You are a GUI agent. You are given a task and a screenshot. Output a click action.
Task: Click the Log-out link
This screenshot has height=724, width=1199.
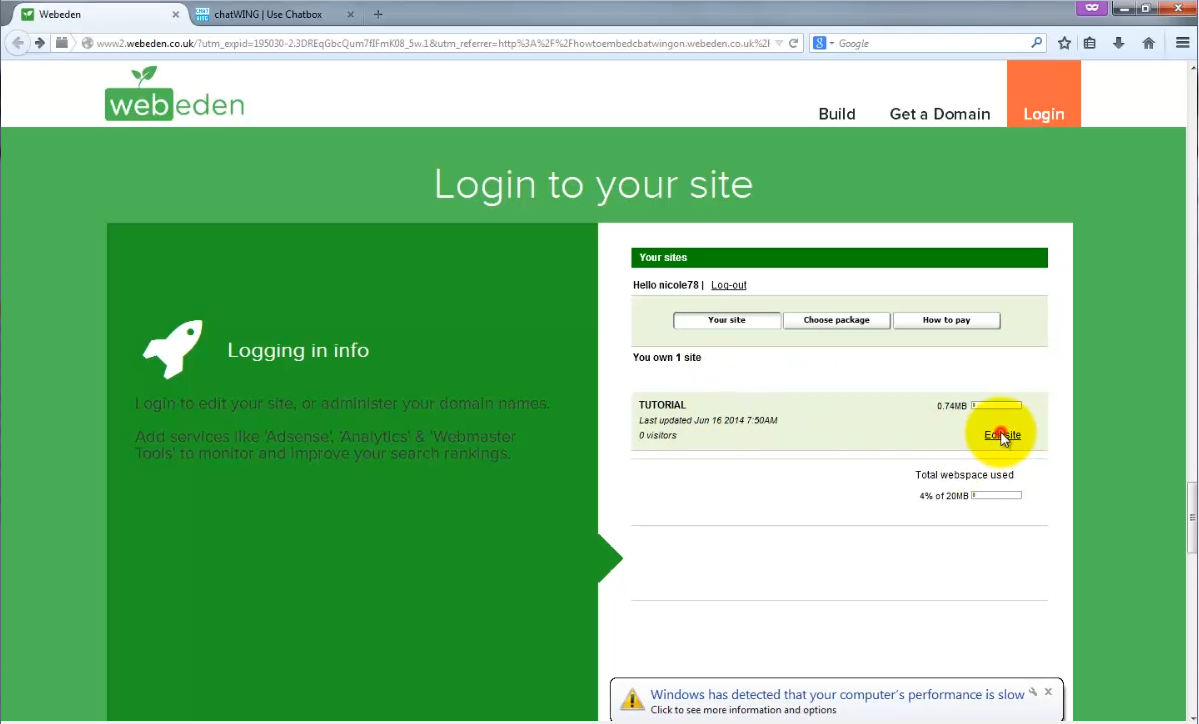pyautogui.click(x=729, y=285)
